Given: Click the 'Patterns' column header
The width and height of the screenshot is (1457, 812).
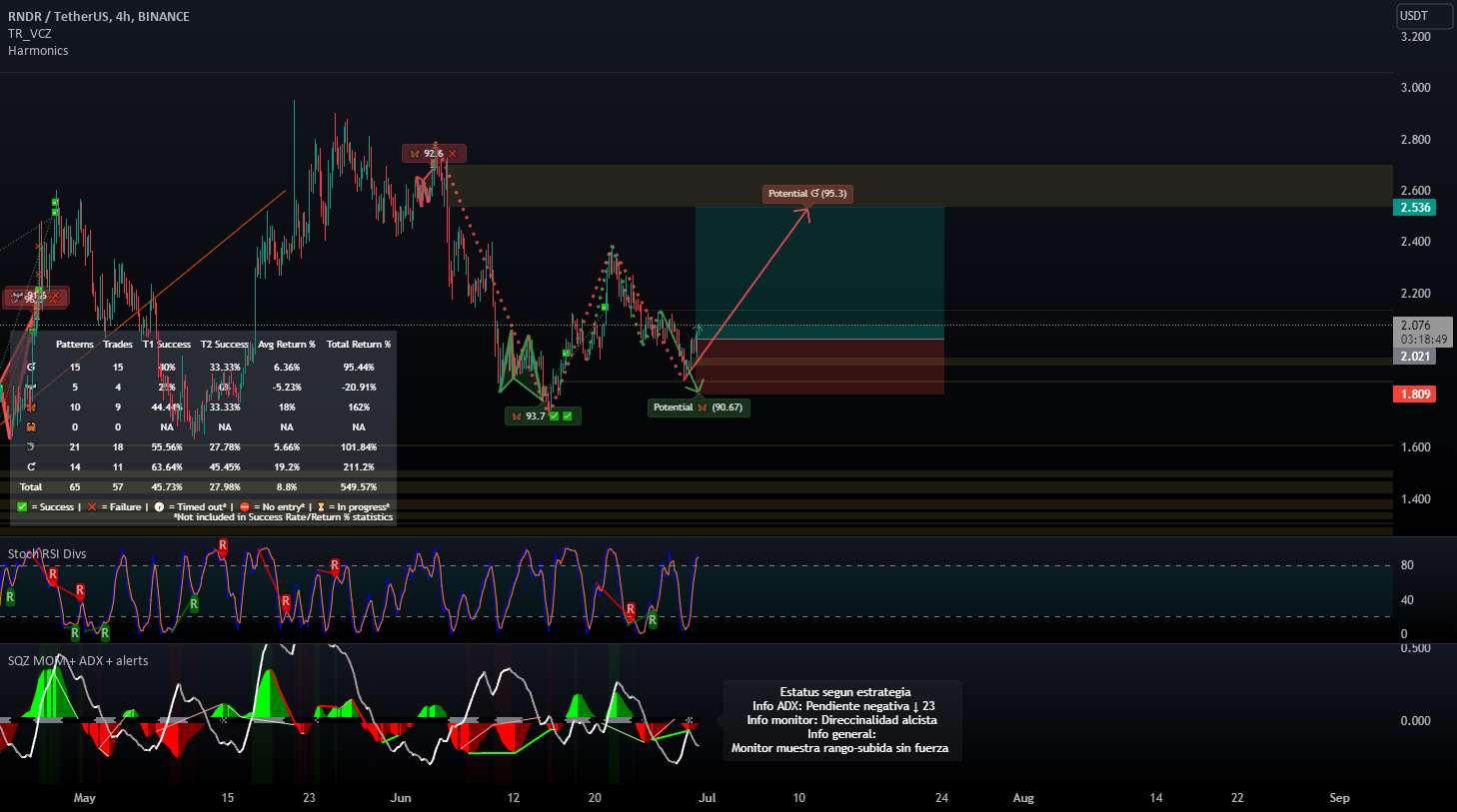Looking at the screenshot, I should point(75,345).
